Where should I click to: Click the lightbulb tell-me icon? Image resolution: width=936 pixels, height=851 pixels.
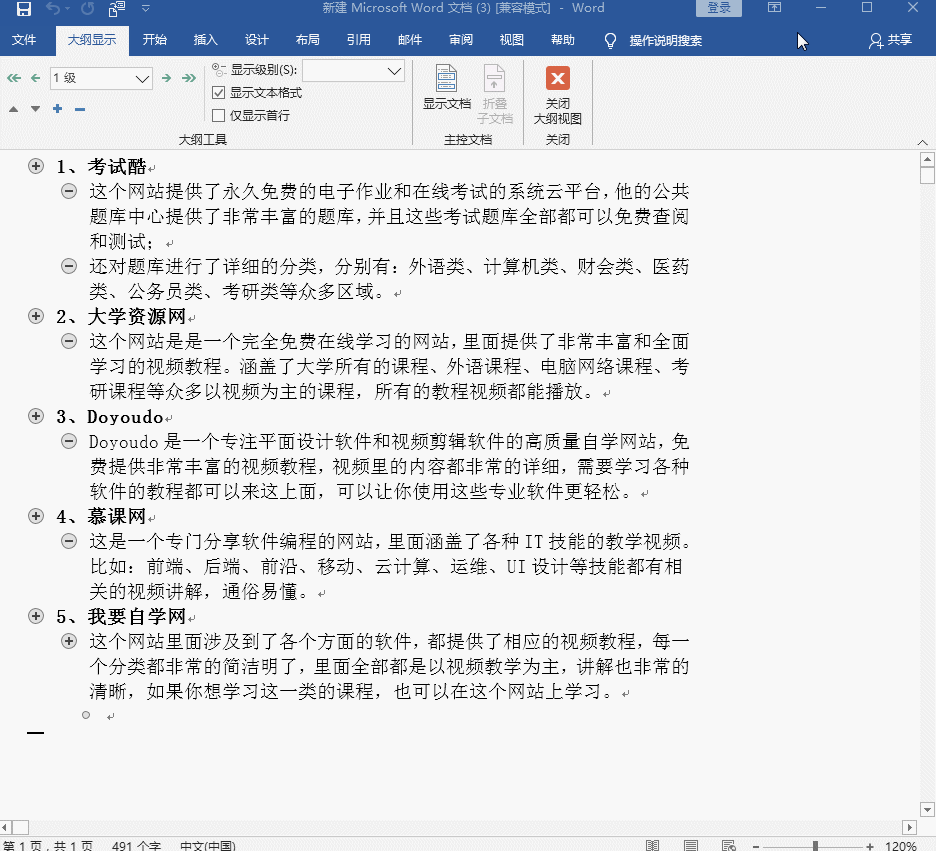[x=610, y=41]
